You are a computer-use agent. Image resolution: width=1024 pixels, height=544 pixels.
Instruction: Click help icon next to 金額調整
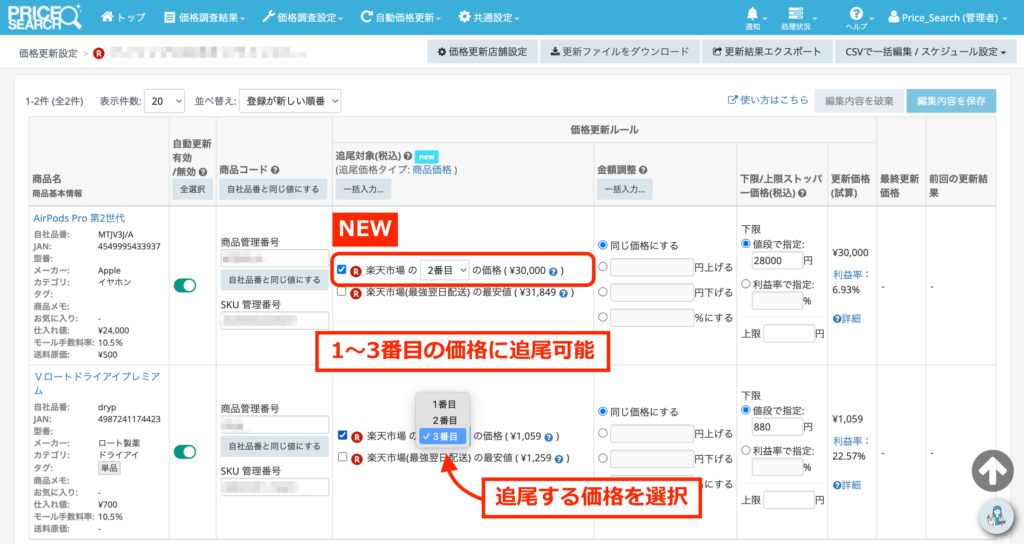[643, 170]
